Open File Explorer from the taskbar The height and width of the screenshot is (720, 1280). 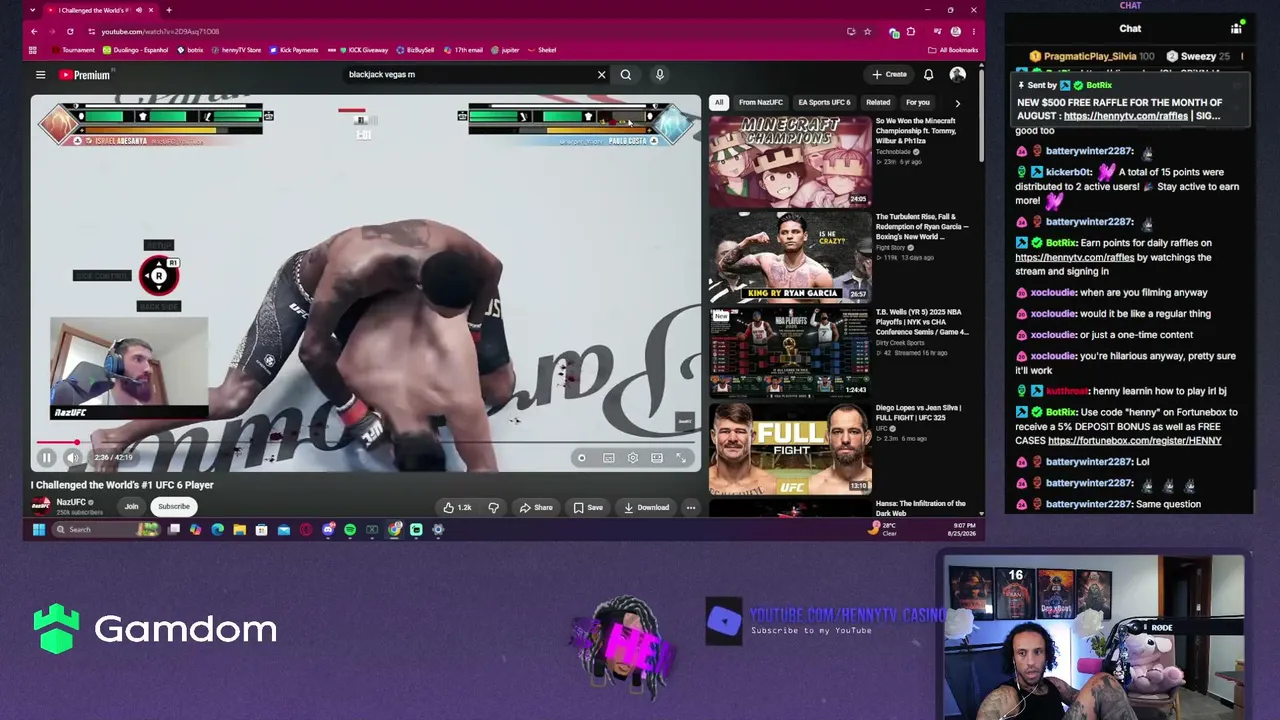(x=240, y=530)
